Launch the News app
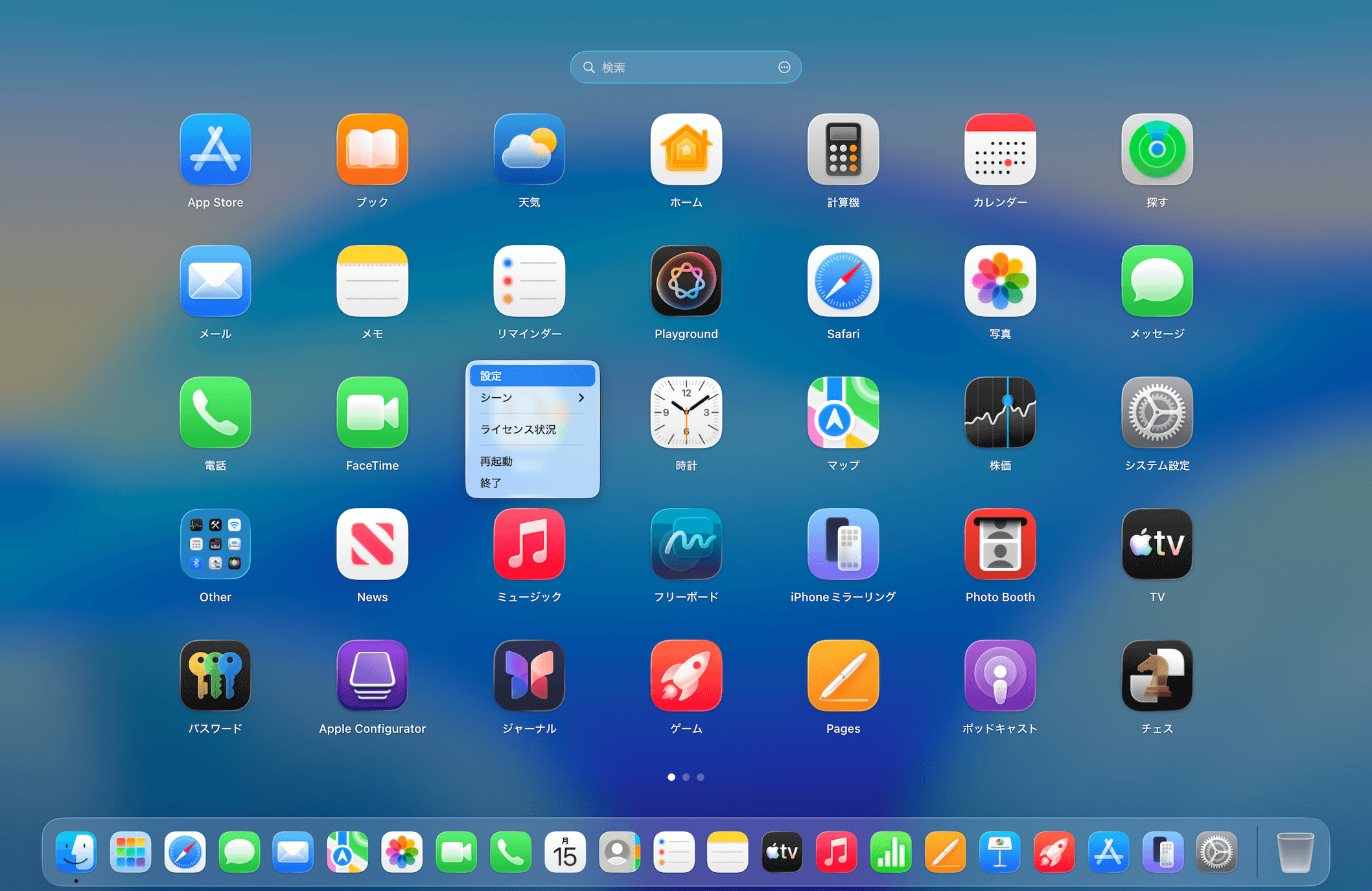 click(x=372, y=544)
